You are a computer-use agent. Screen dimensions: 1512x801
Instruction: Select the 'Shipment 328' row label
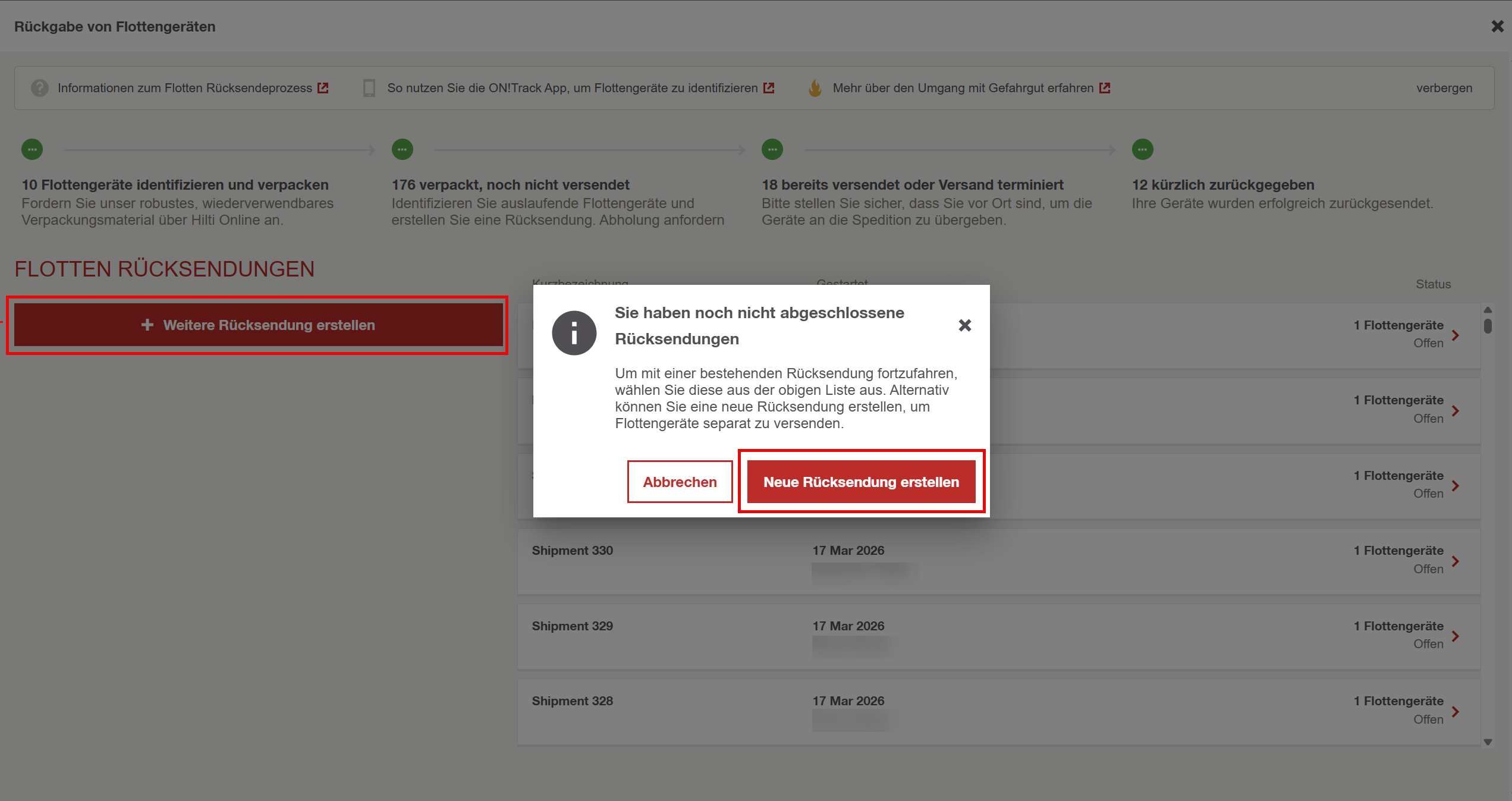[x=572, y=701]
